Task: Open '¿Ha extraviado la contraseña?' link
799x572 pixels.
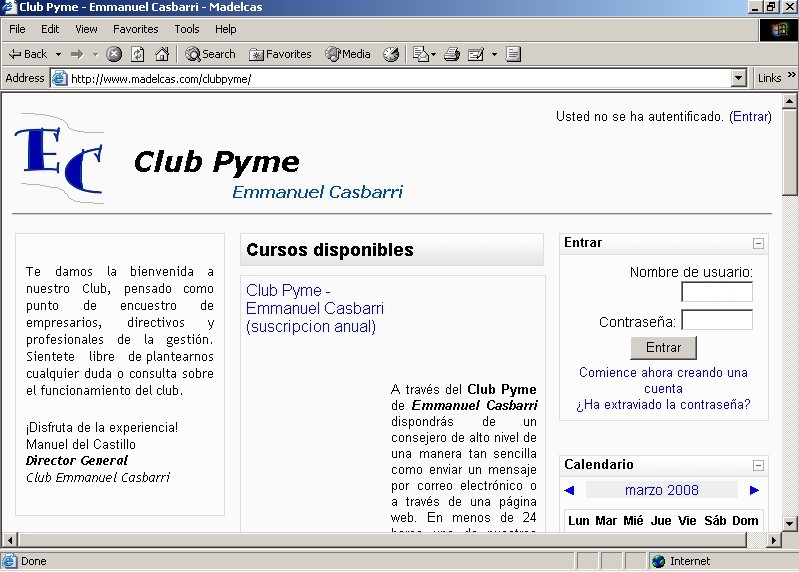Action: click(663, 405)
